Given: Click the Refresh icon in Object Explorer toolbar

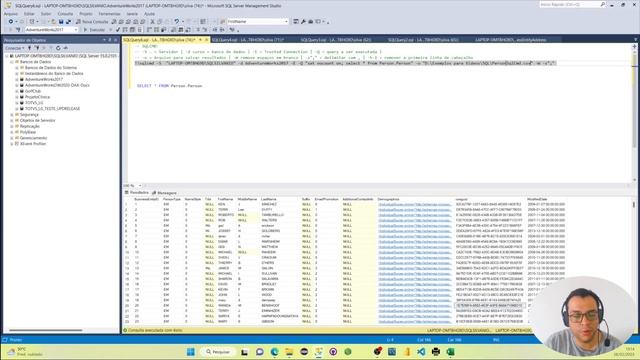Looking at the screenshot, I should (58, 48).
